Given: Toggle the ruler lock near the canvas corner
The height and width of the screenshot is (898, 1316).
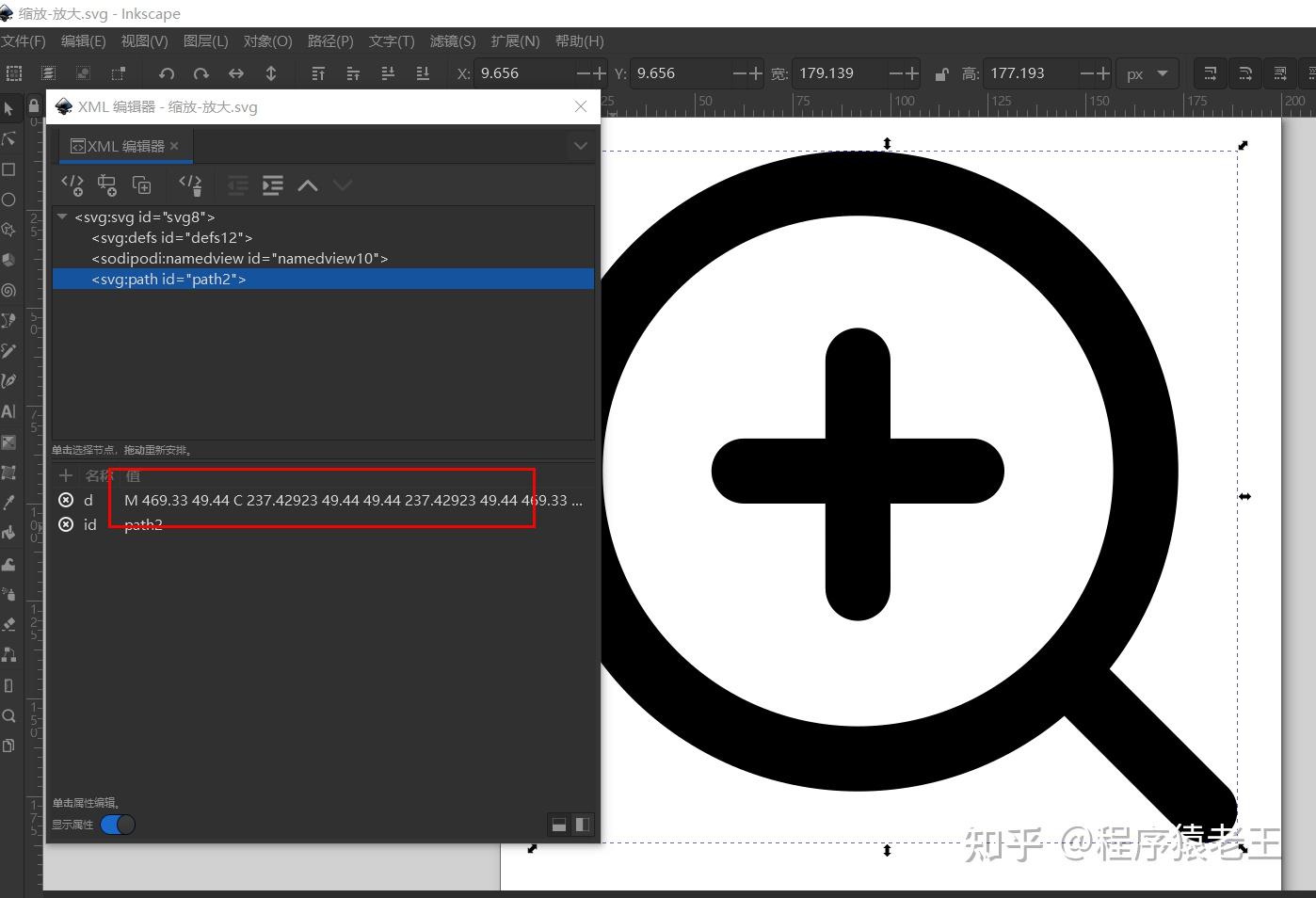Looking at the screenshot, I should click(34, 104).
